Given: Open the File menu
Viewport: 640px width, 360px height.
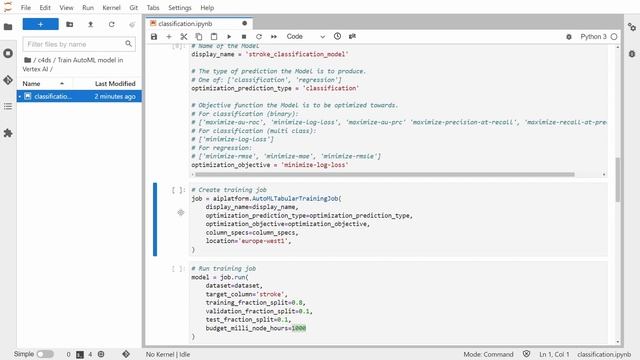Looking at the screenshot, I should 26,8.
